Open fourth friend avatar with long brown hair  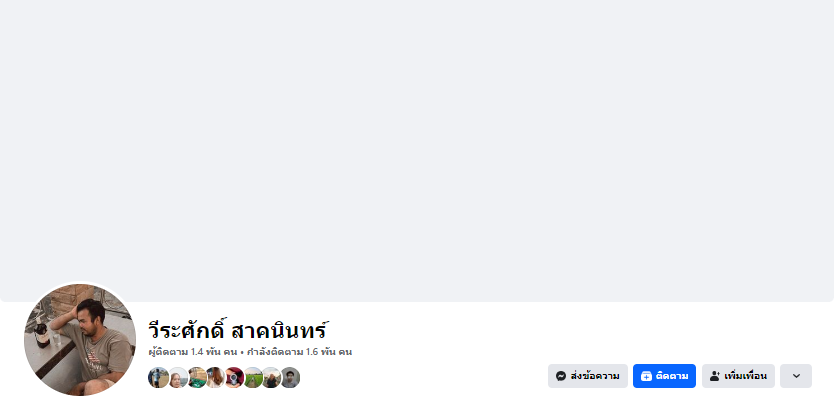pos(215,378)
